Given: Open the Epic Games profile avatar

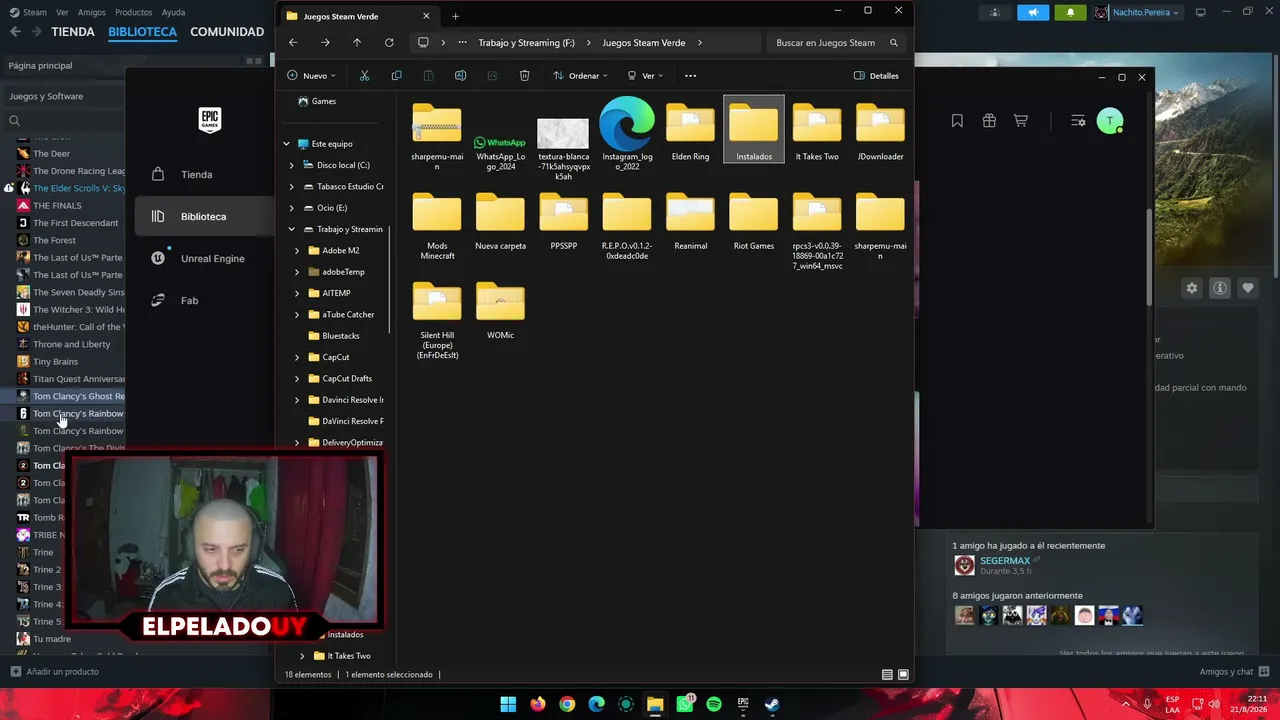Looking at the screenshot, I should [1110, 121].
